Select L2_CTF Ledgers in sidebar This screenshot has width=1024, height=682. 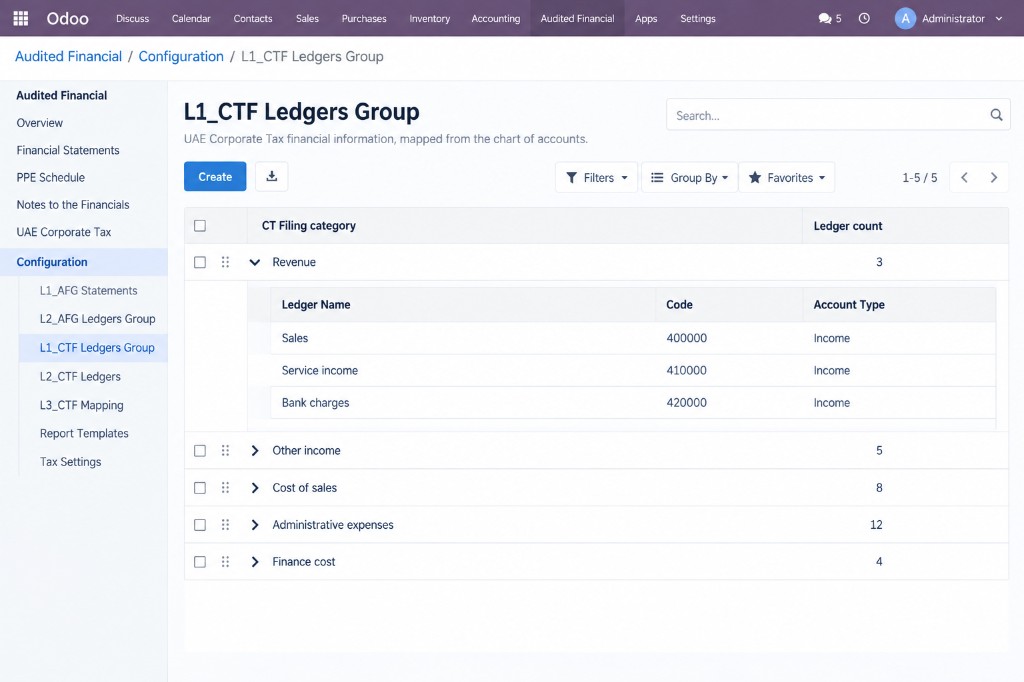[80, 376]
